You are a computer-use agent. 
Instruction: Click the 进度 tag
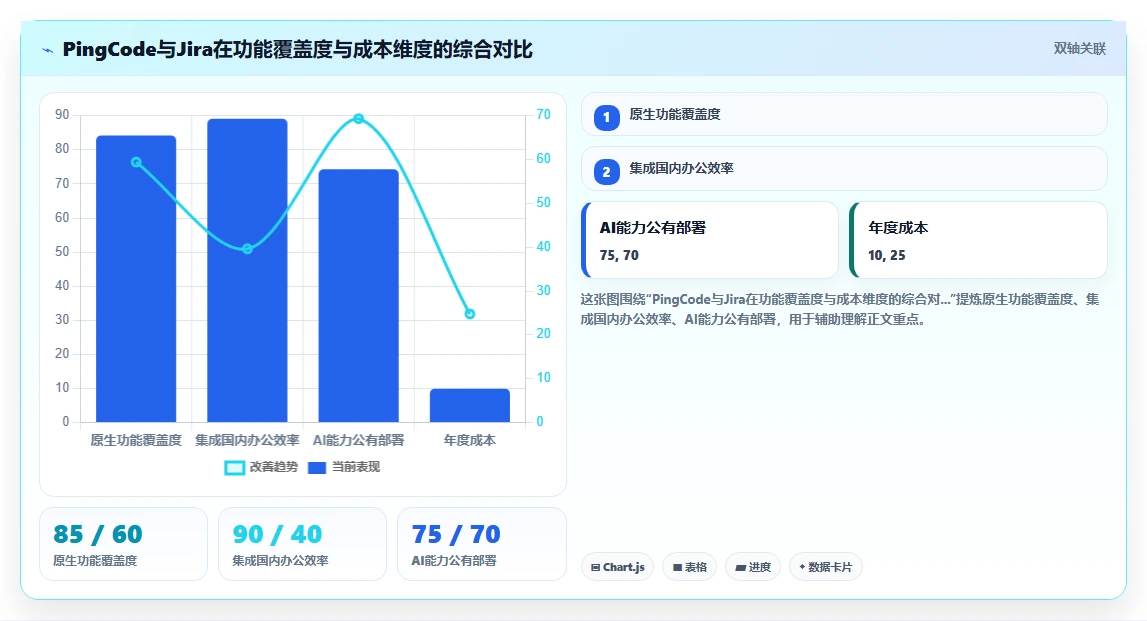[x=753, y=567]
